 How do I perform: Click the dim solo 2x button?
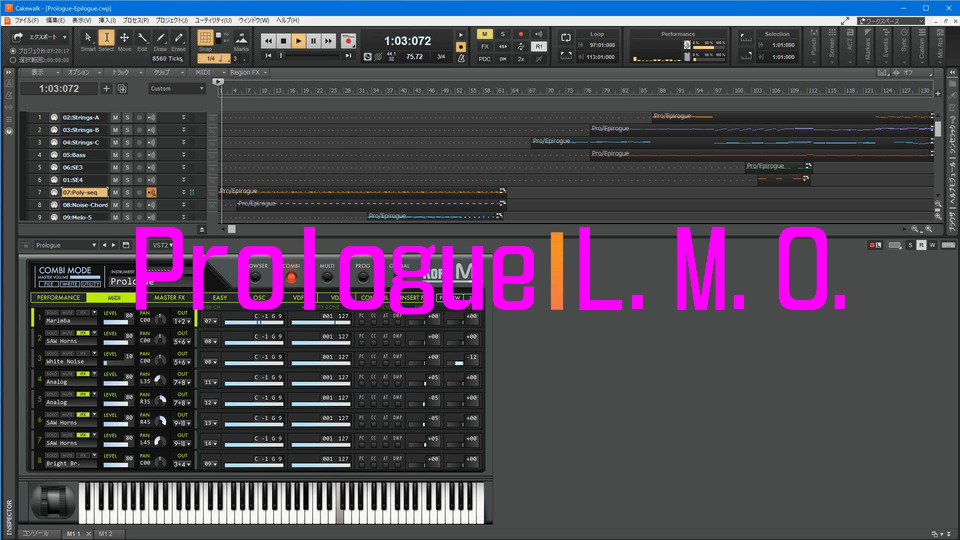(x=521, y=59)
